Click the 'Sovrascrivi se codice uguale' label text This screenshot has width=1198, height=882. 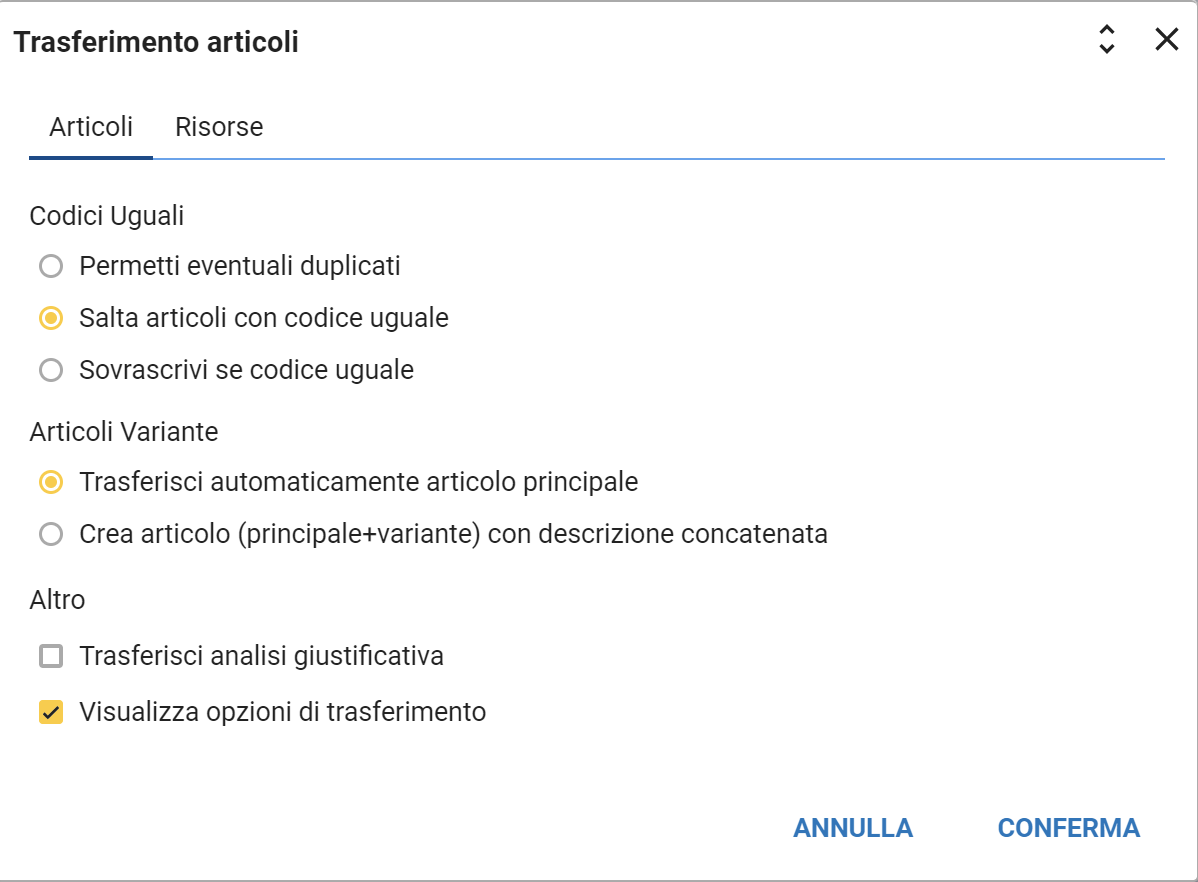pos(247,371)
